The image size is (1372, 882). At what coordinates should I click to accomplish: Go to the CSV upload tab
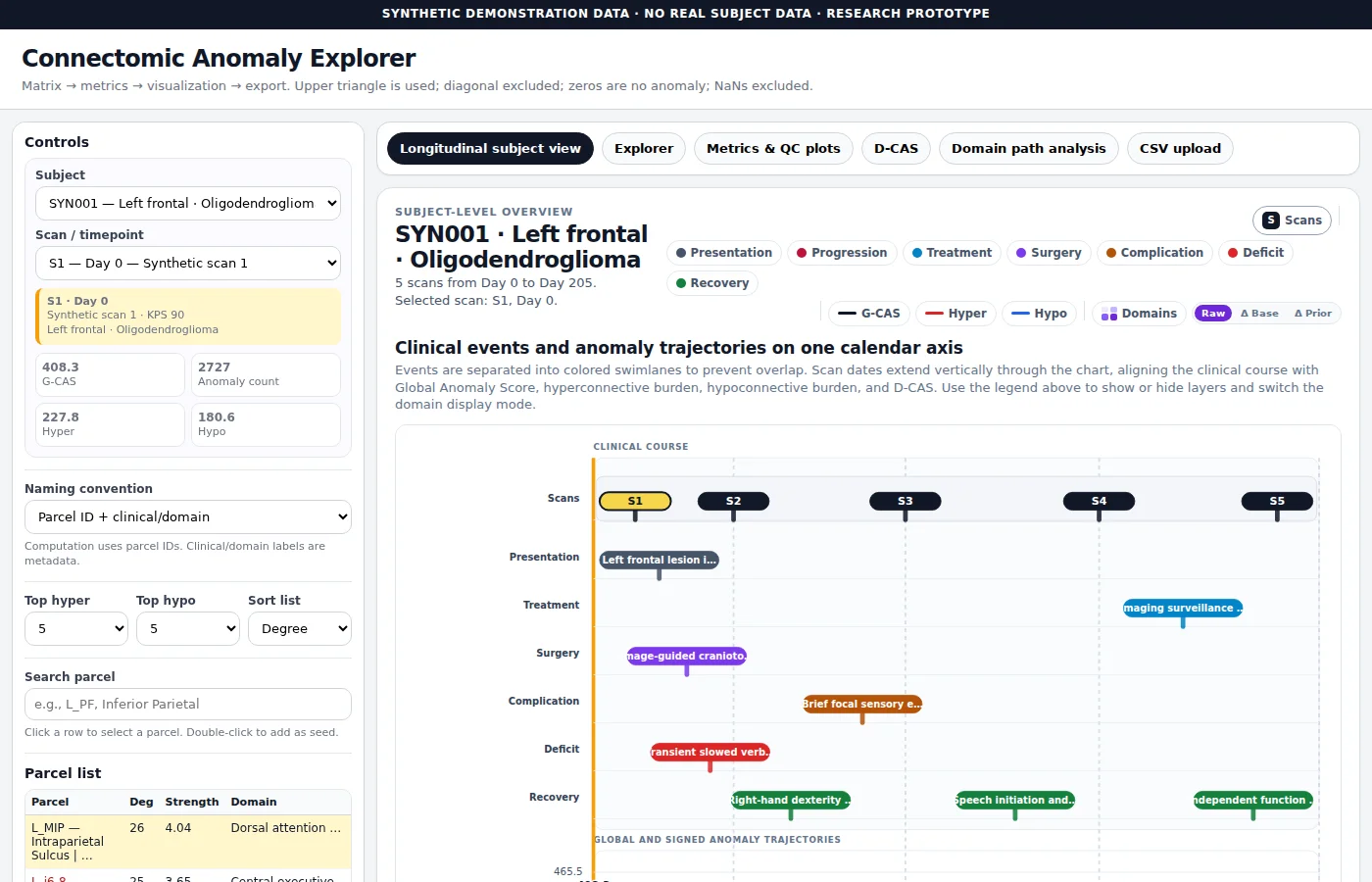[x=1180, y=149]
